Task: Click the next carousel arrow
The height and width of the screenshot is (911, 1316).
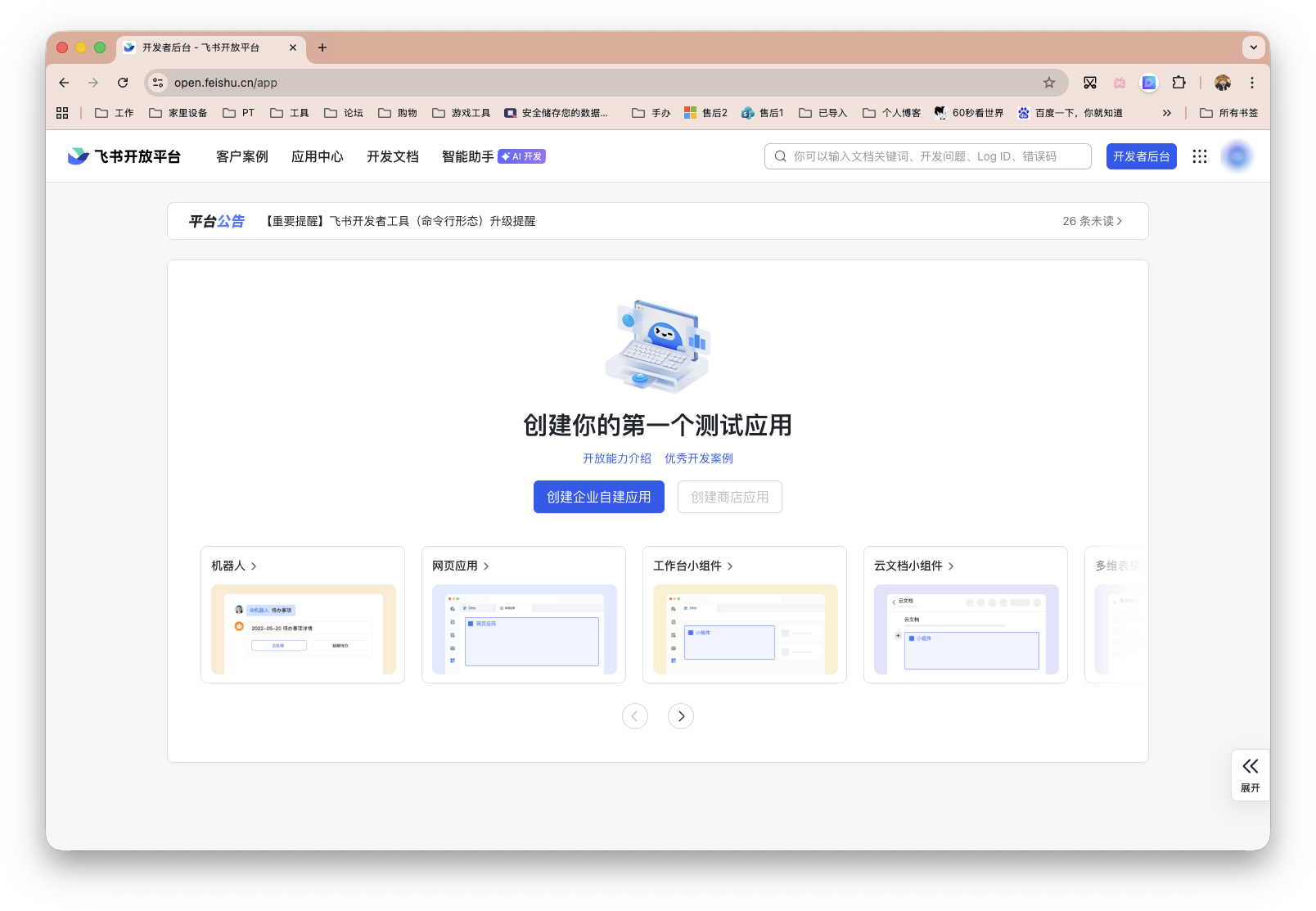Action: coord(680,715)
